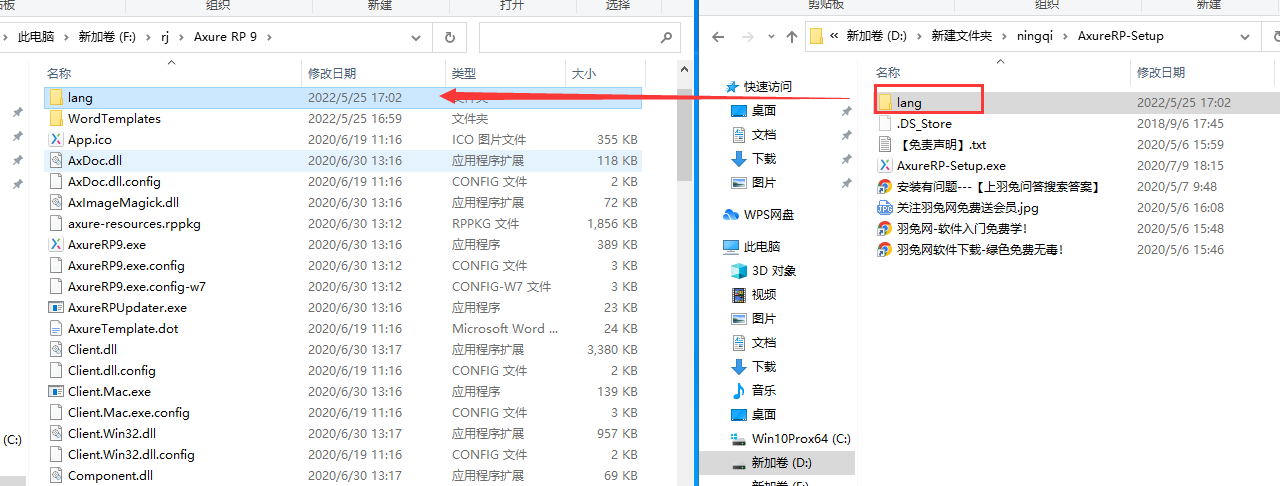The image size is (1280, 486).
Task: Refresh the Axure RP 9 folder view
Action: tap(449, 37)
